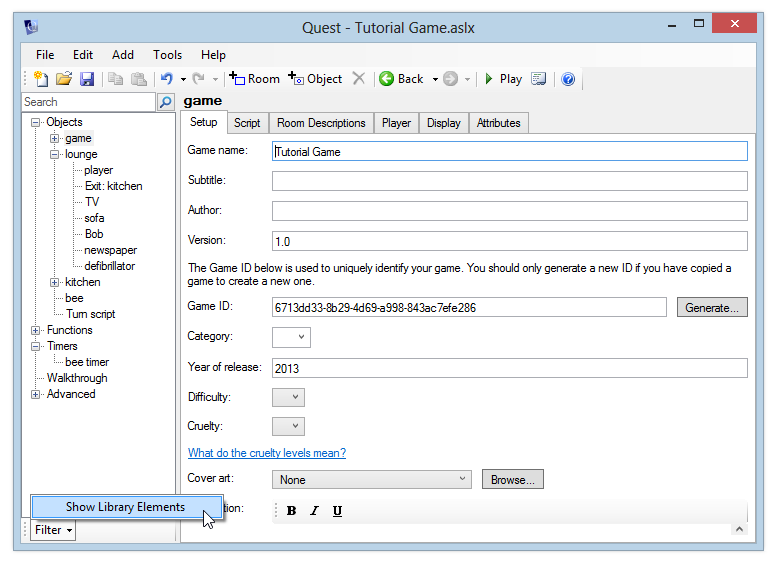This screenshot has height=566, width=777.
Task: Collapse the lounge tree node
Action: (x=55, y=154)
